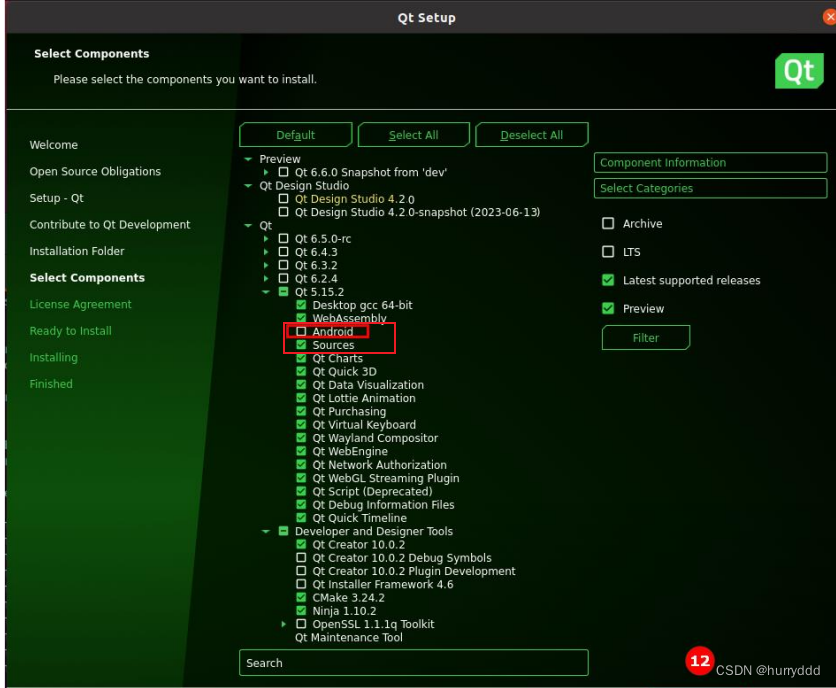Select Contribute to Qt Development step

click(110, 225)
